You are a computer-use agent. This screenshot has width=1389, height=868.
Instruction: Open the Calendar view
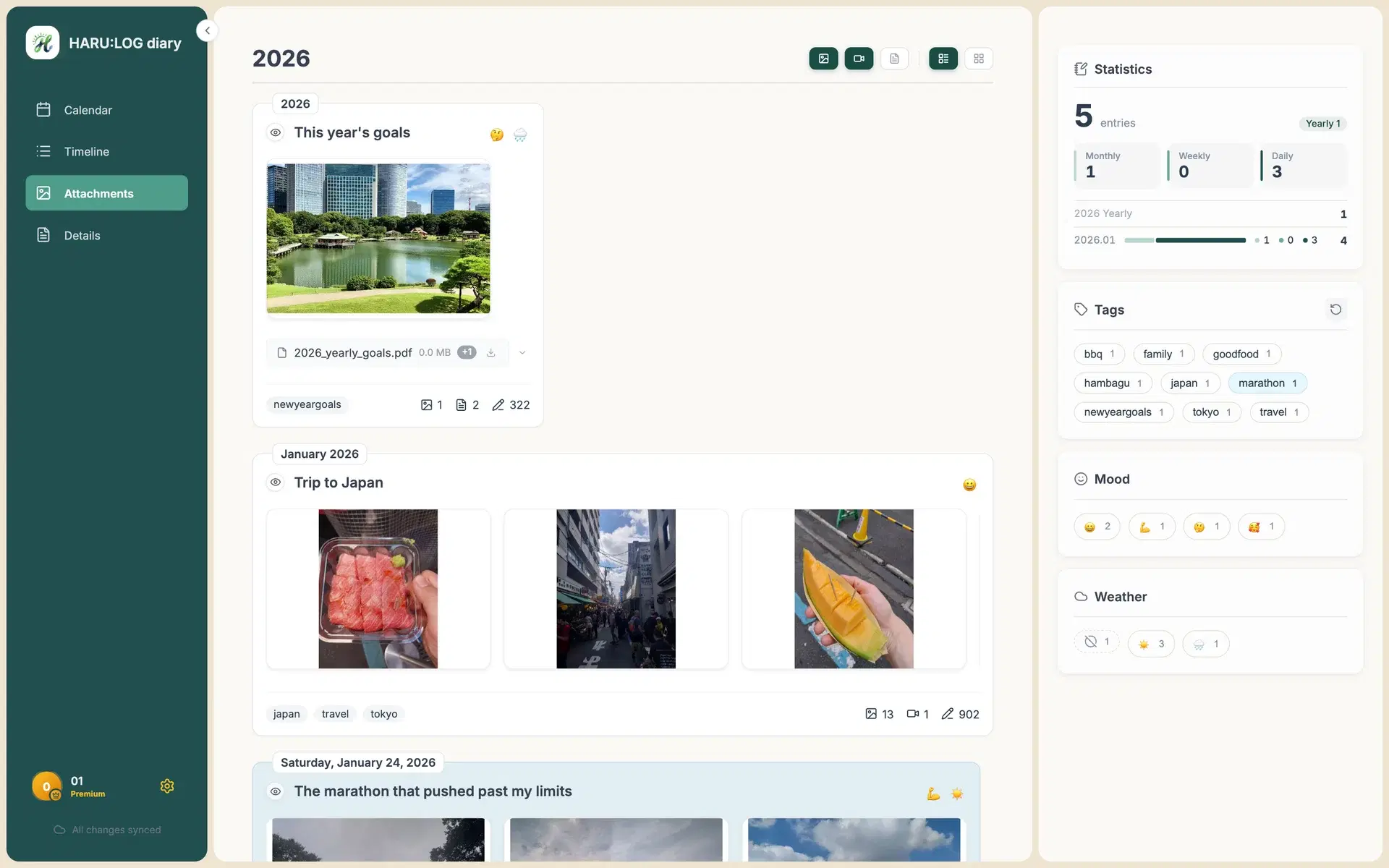(x=106, y=110)
